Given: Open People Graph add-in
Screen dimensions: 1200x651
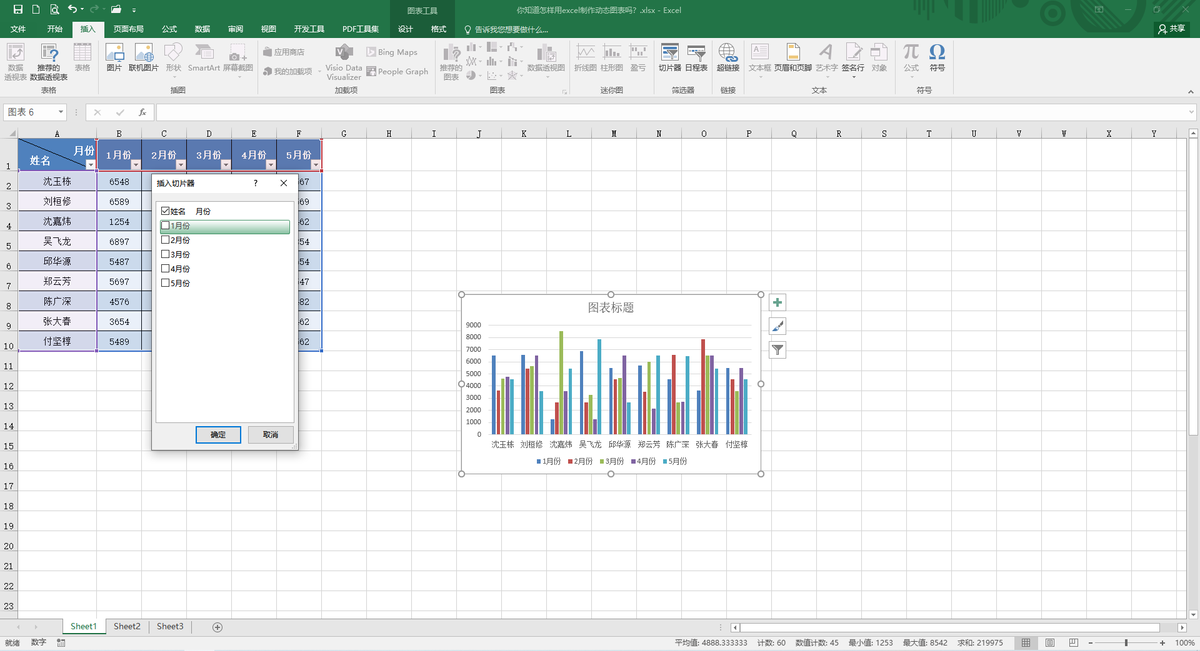Looking at the screenshot, I should [x=397, y=71].
